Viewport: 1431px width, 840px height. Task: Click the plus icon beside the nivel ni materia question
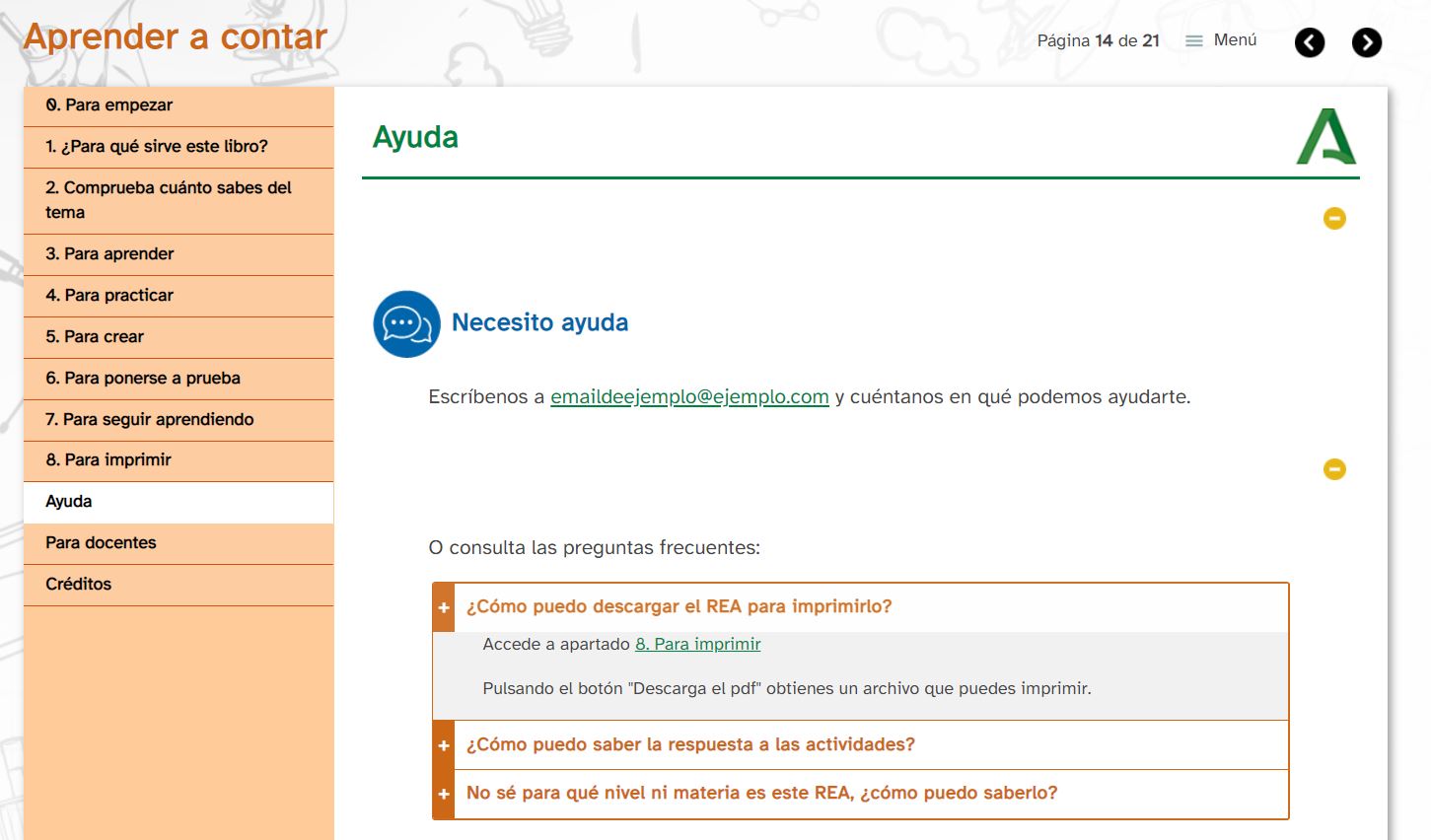(444, 794)
